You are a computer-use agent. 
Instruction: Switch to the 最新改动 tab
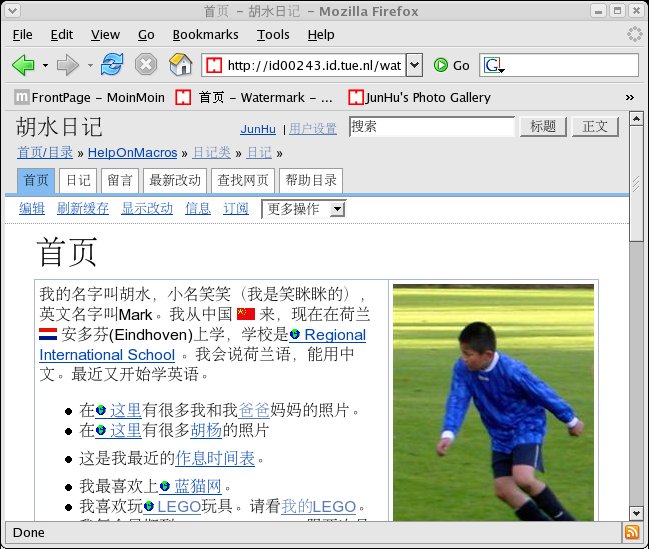(x=175, y=181)
